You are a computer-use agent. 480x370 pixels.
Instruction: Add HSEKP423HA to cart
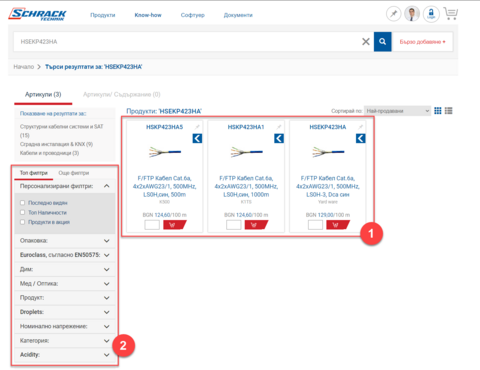click(x=337, y=225)
